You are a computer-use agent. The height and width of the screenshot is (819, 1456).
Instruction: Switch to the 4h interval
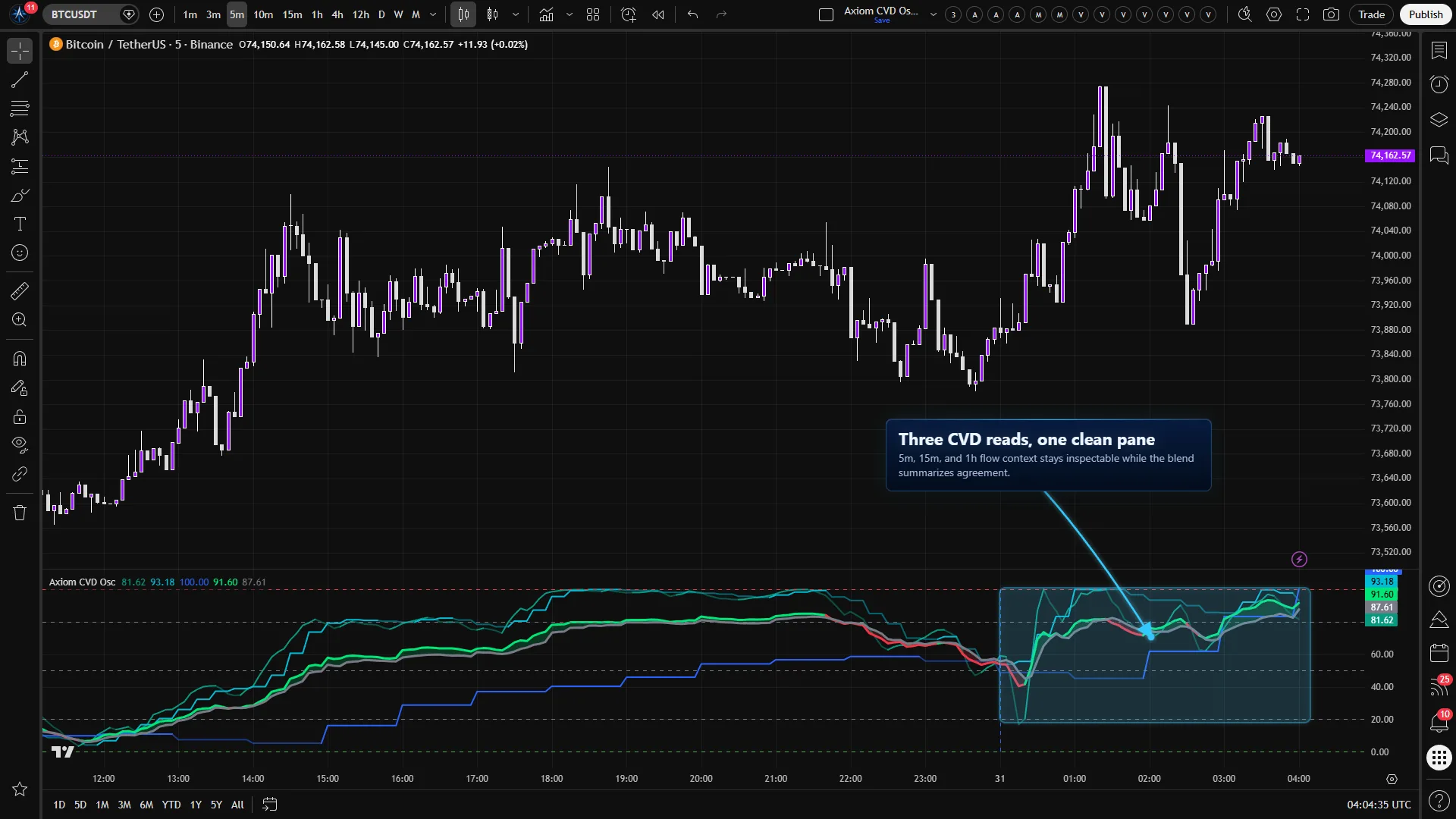(337, 14)
